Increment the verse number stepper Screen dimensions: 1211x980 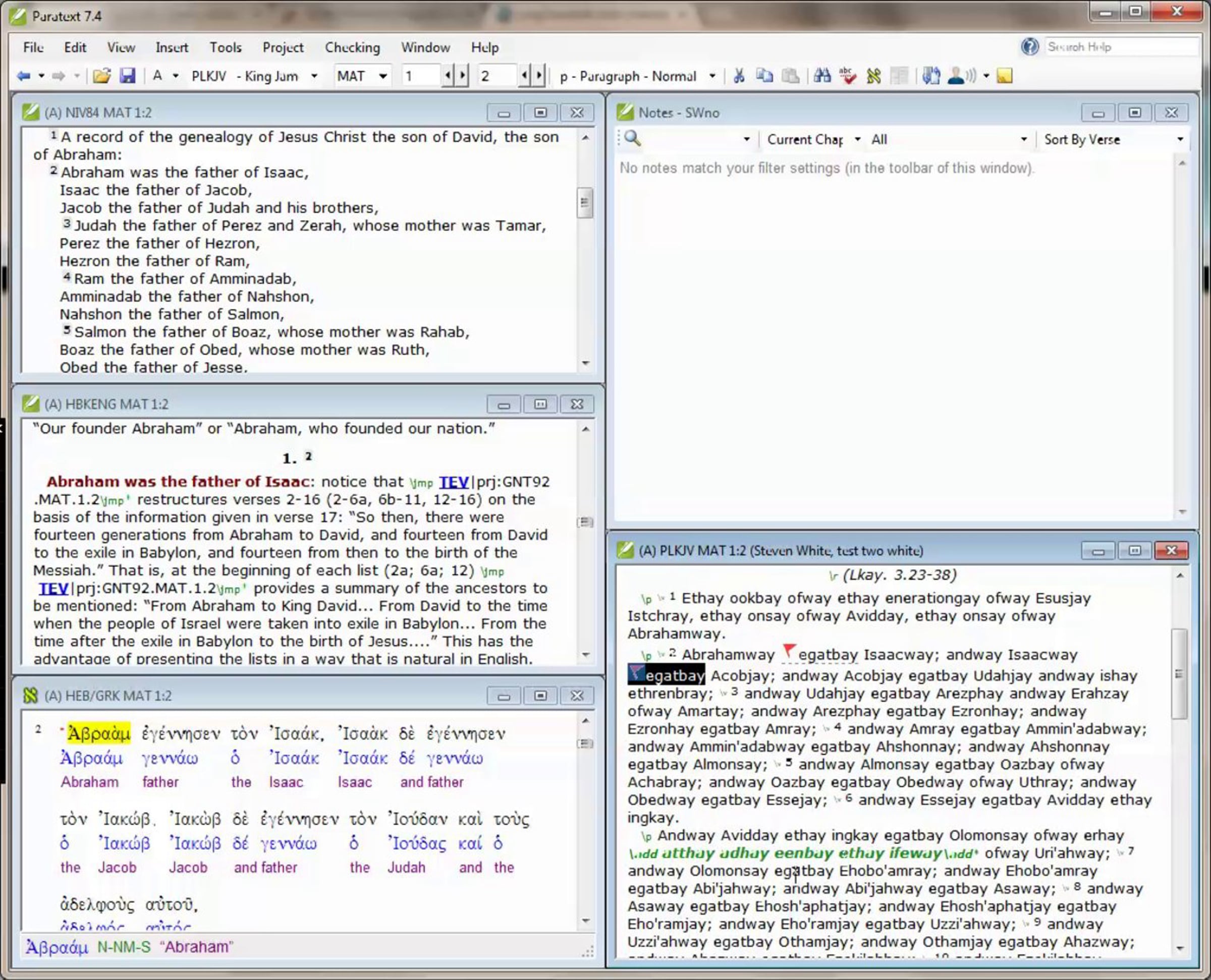539,76
